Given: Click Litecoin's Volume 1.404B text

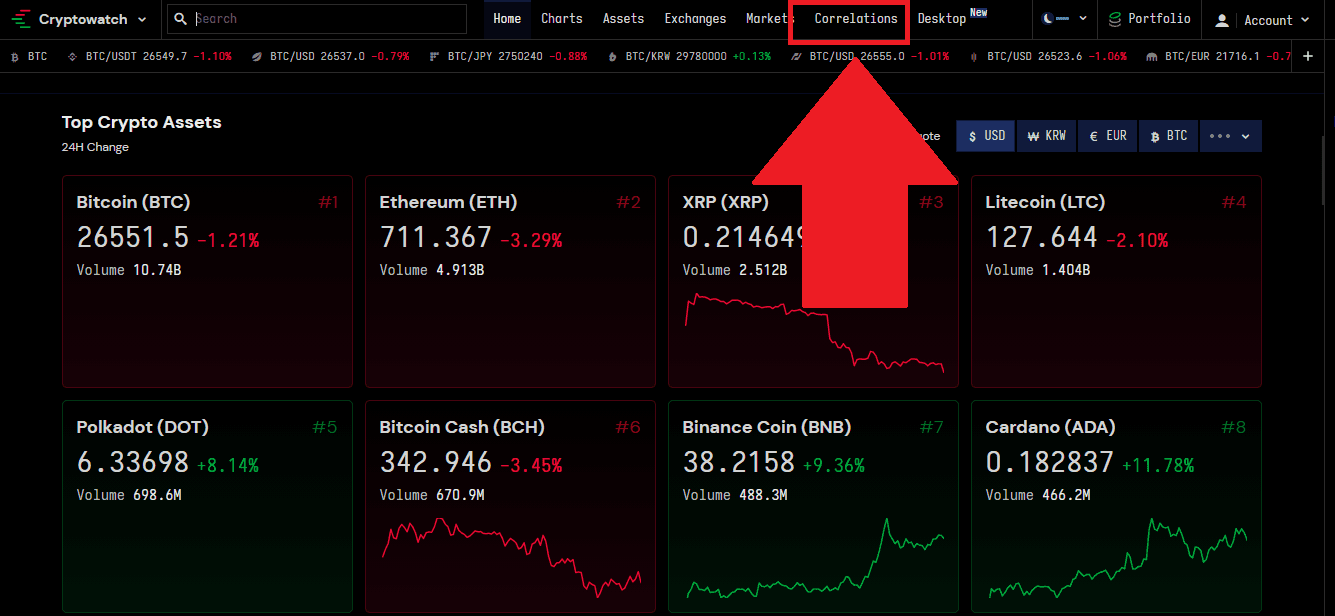Looking at the screenshot, I should (1037, 270).
